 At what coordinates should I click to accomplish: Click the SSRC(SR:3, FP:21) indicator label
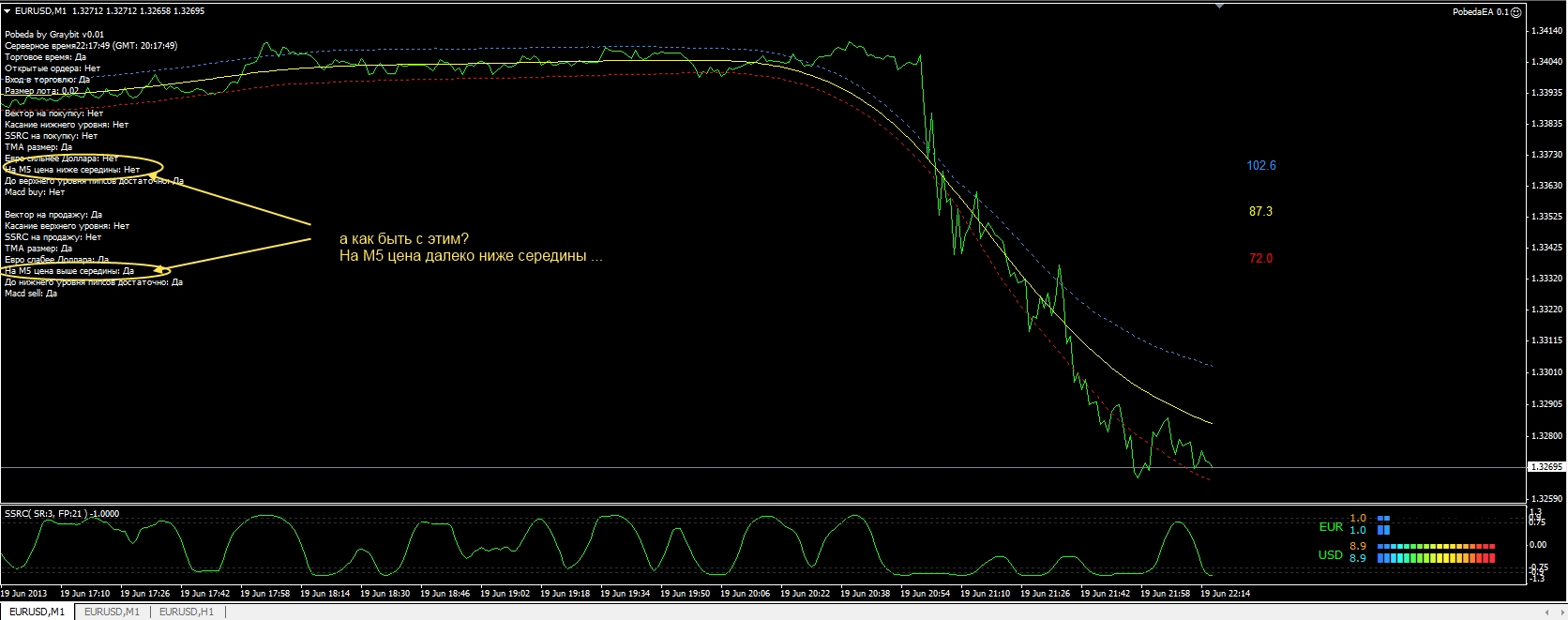62,514
